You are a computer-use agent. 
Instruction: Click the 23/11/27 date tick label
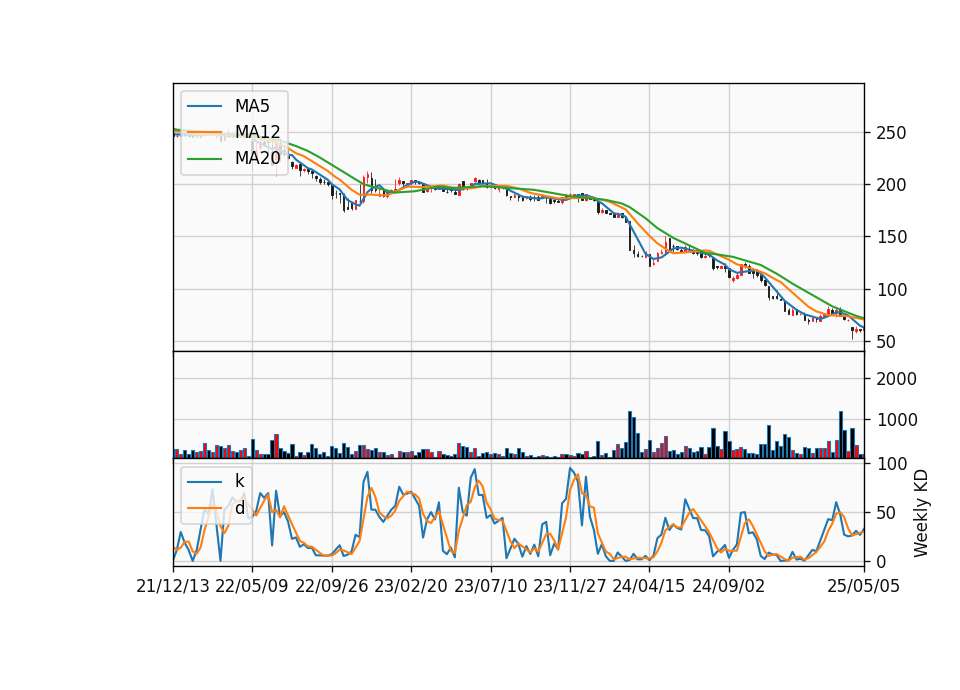tap(570, 586)
